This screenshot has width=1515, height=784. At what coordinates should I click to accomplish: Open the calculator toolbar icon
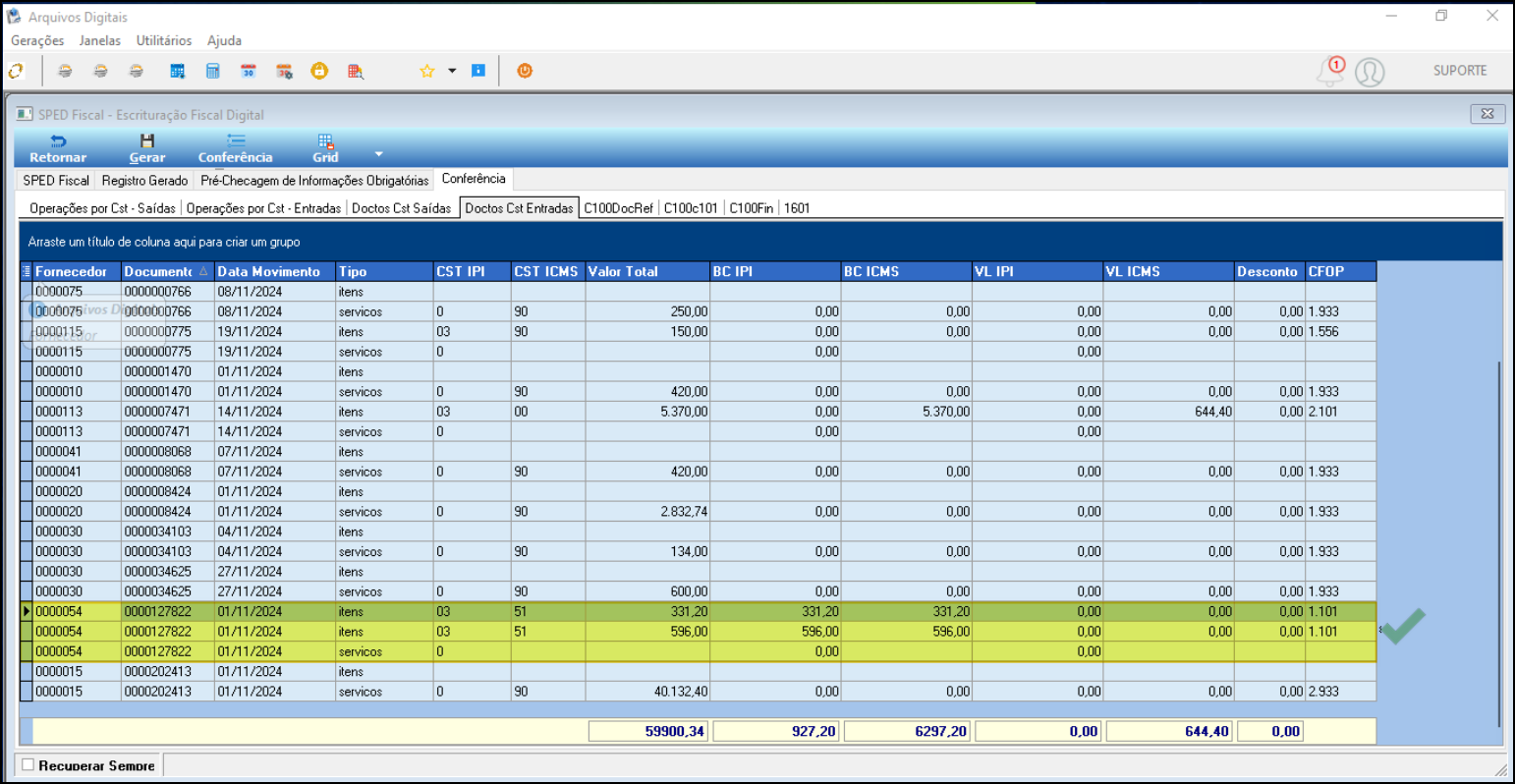tap(212, 71)
